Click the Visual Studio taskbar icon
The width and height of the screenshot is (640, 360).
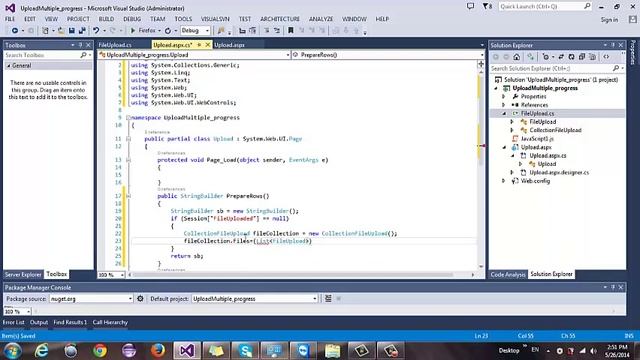tap(187, 351)
